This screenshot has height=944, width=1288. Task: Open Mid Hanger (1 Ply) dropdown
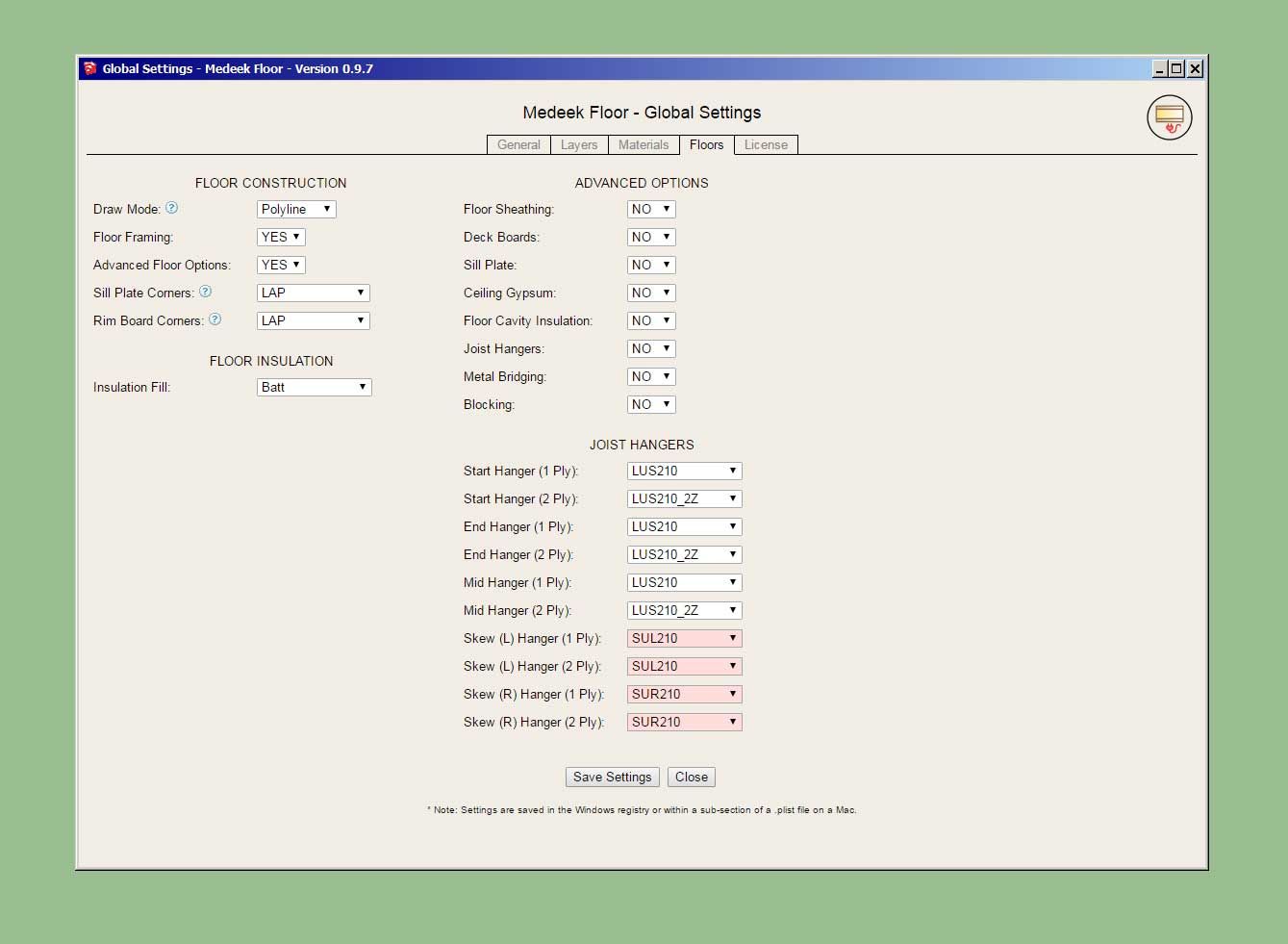click(x=684, y=582)
